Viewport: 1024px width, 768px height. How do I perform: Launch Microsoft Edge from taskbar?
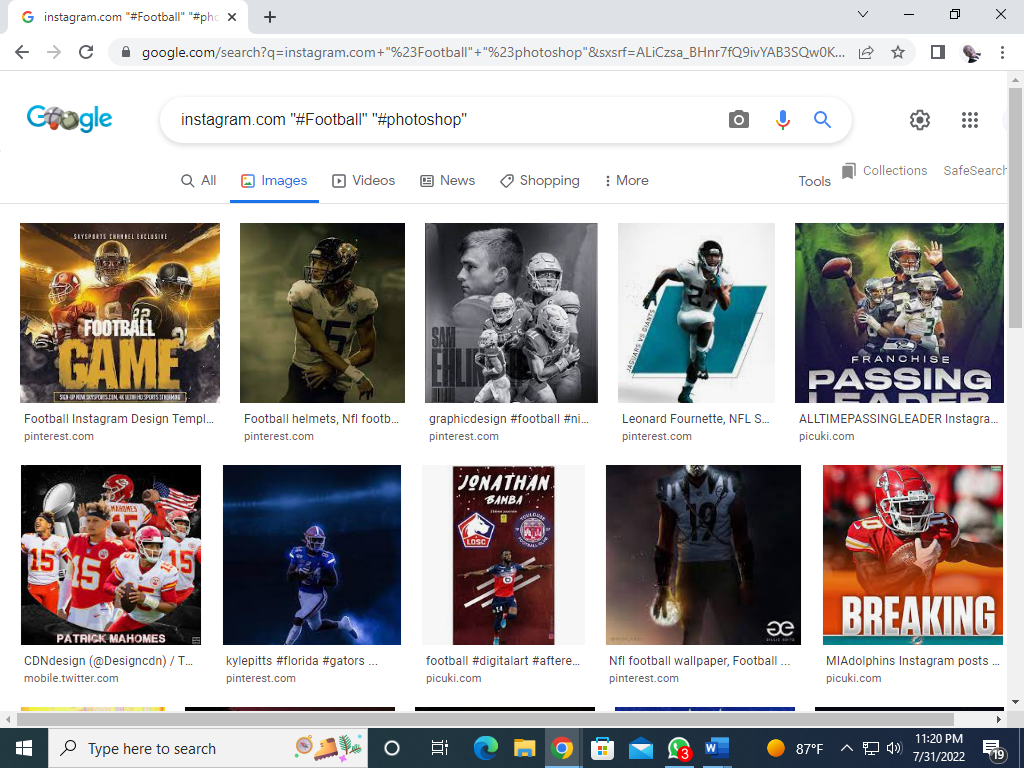click(x=485, y=748)
